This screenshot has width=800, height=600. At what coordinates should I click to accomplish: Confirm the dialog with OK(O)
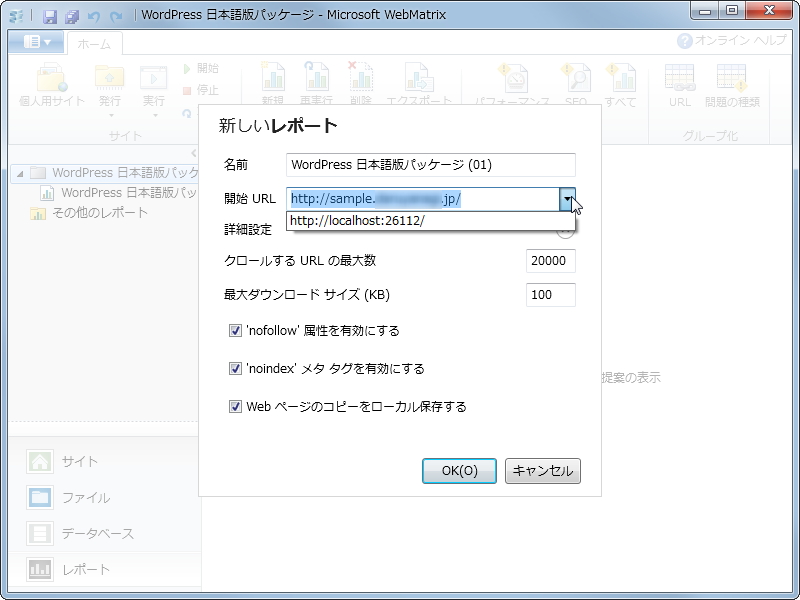459,471
